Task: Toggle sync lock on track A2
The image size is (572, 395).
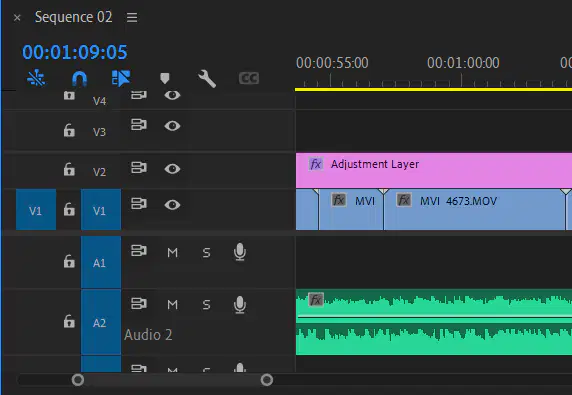Action: click(x=139, y=303)
